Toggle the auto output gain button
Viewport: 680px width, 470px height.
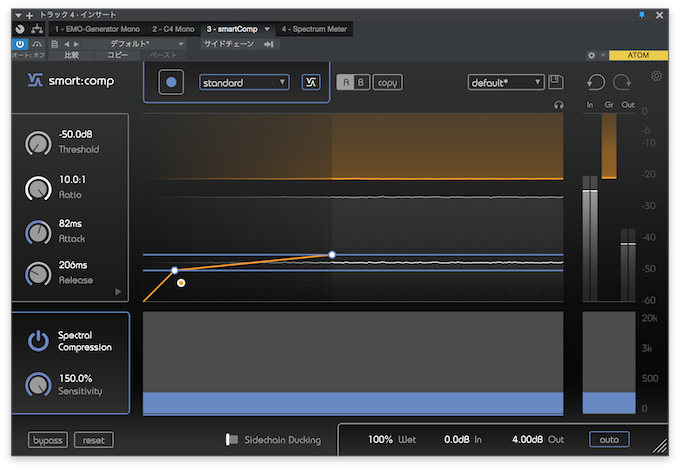609,440
